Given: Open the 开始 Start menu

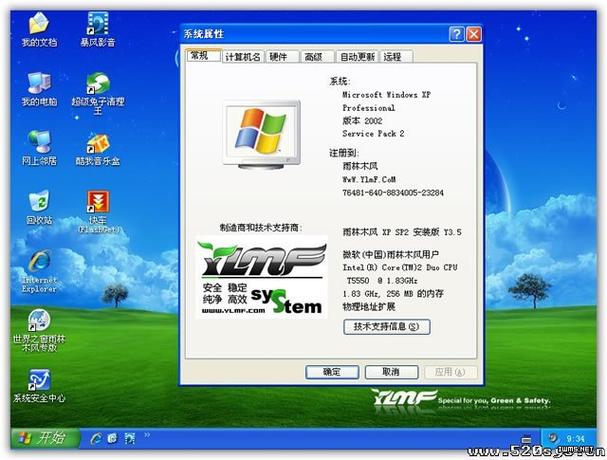Looking at the screenshot, I should (41, 438).
